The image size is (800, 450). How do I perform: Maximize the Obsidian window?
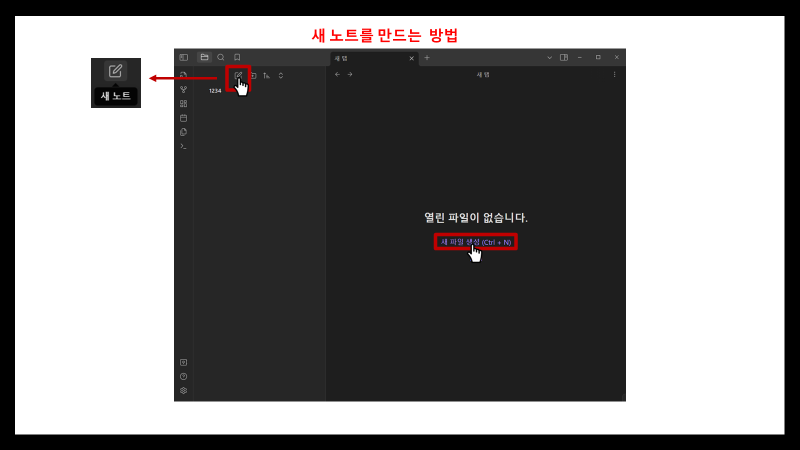[598, 58]
